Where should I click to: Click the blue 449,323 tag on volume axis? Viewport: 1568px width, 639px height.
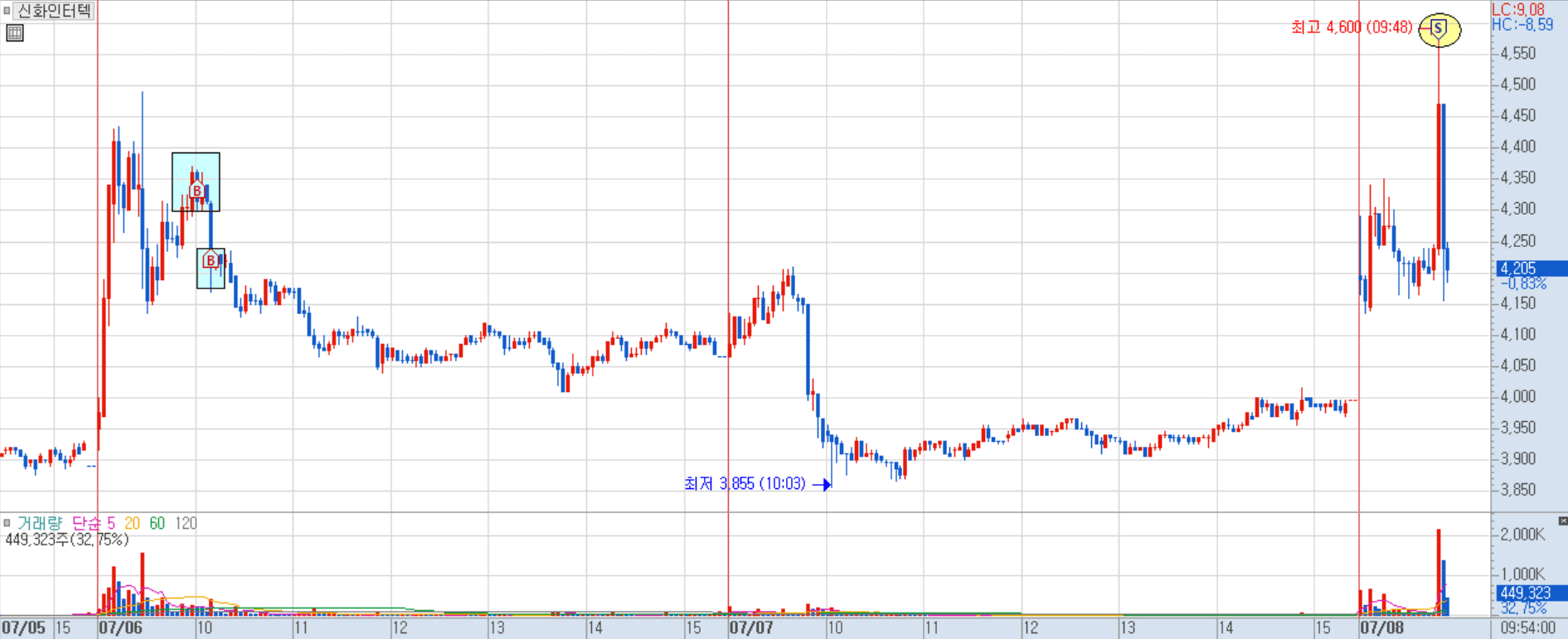1532,593
